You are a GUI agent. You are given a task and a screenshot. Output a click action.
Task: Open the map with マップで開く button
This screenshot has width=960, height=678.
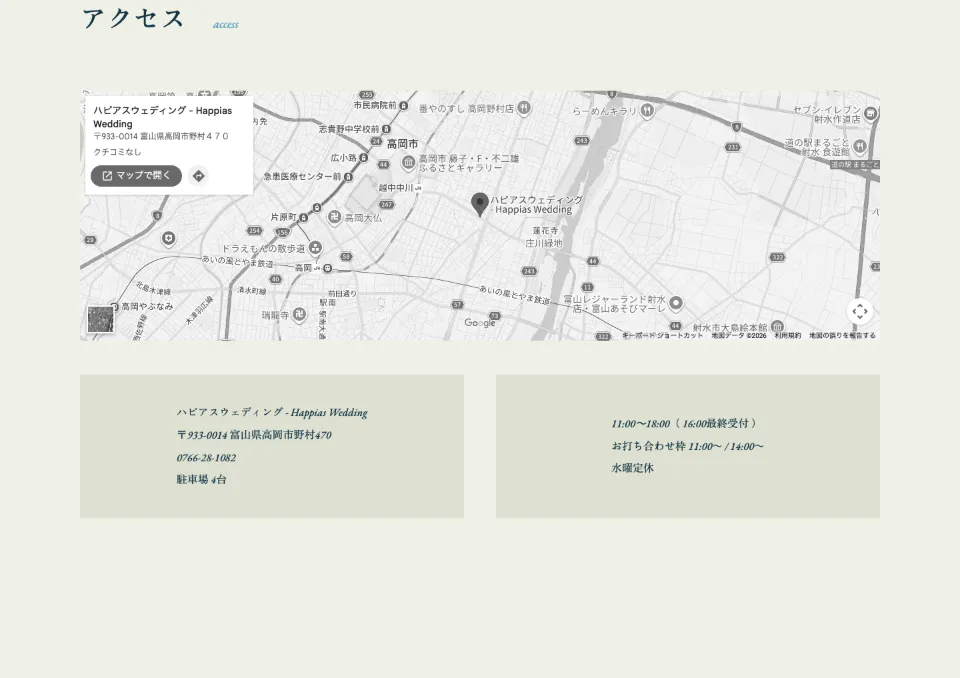click(x=136, y=176)
